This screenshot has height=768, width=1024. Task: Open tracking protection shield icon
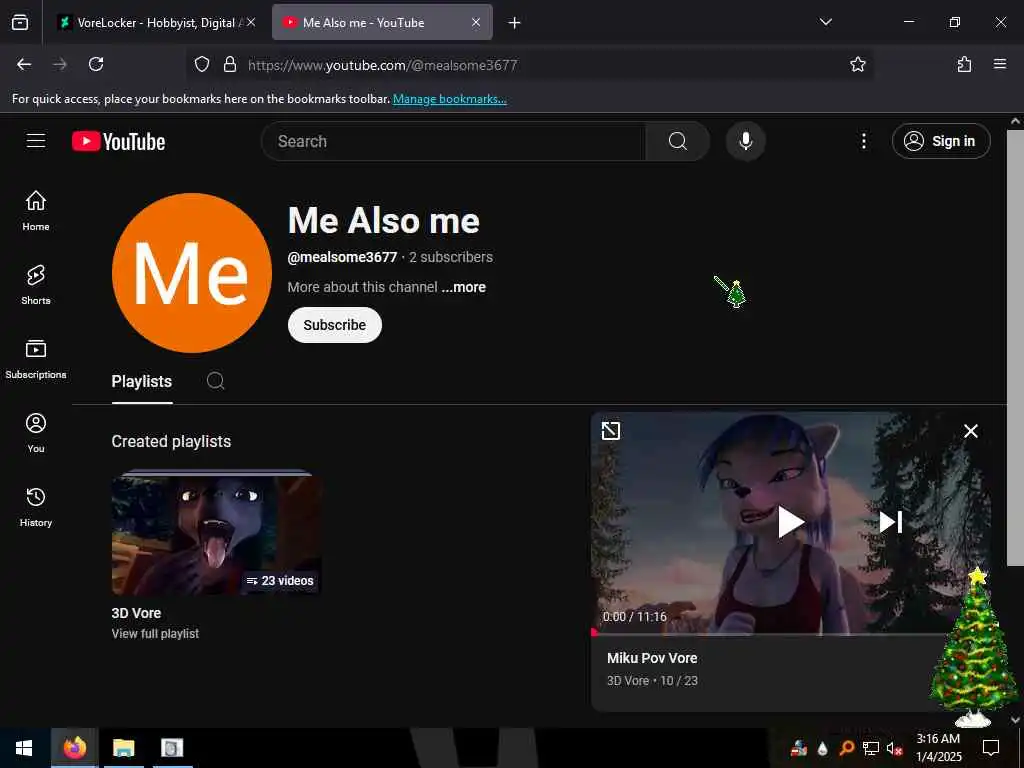[202, 64]
